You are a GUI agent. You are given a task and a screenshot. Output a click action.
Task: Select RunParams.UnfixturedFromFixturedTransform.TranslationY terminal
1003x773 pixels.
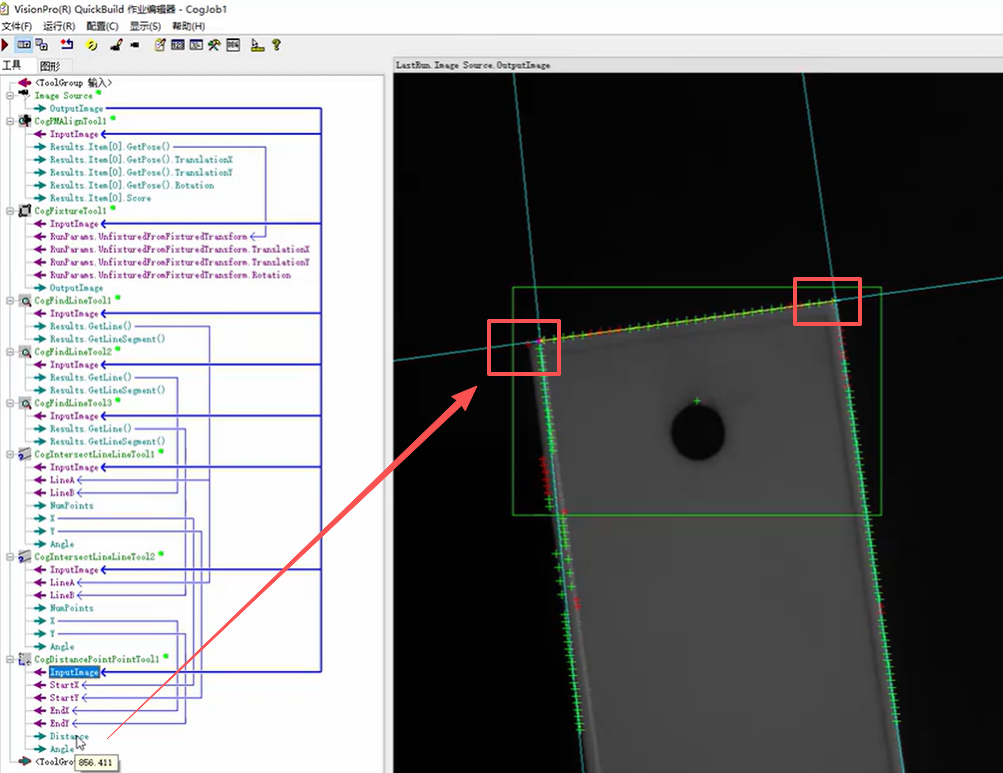tap(180, 262)
